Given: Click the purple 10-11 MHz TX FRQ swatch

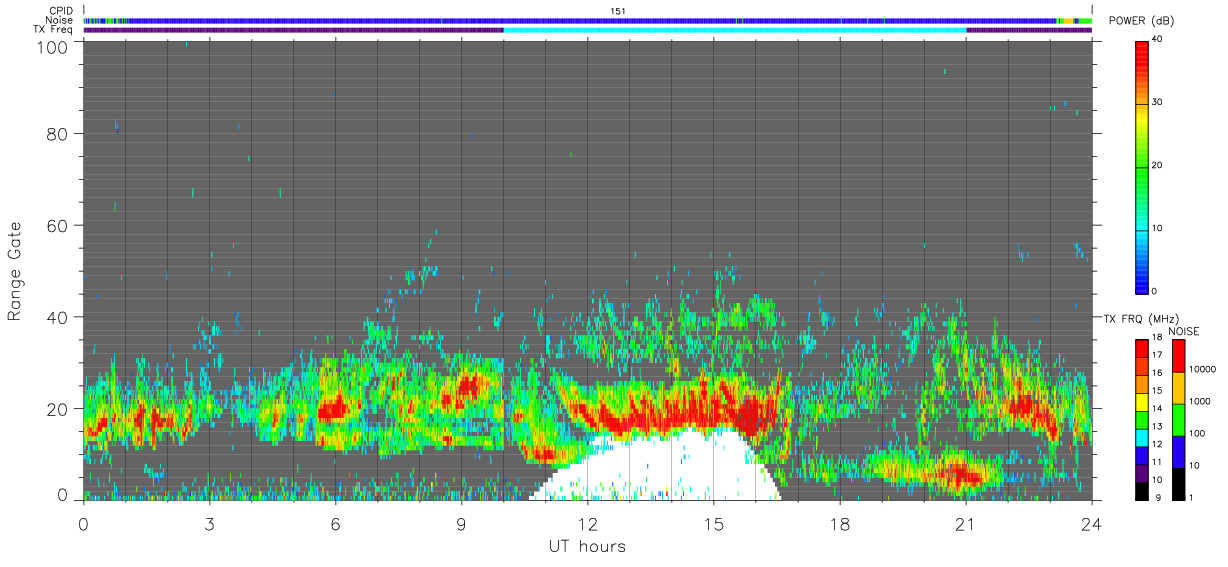Looking at the screenshot, I should (1141, 471).
